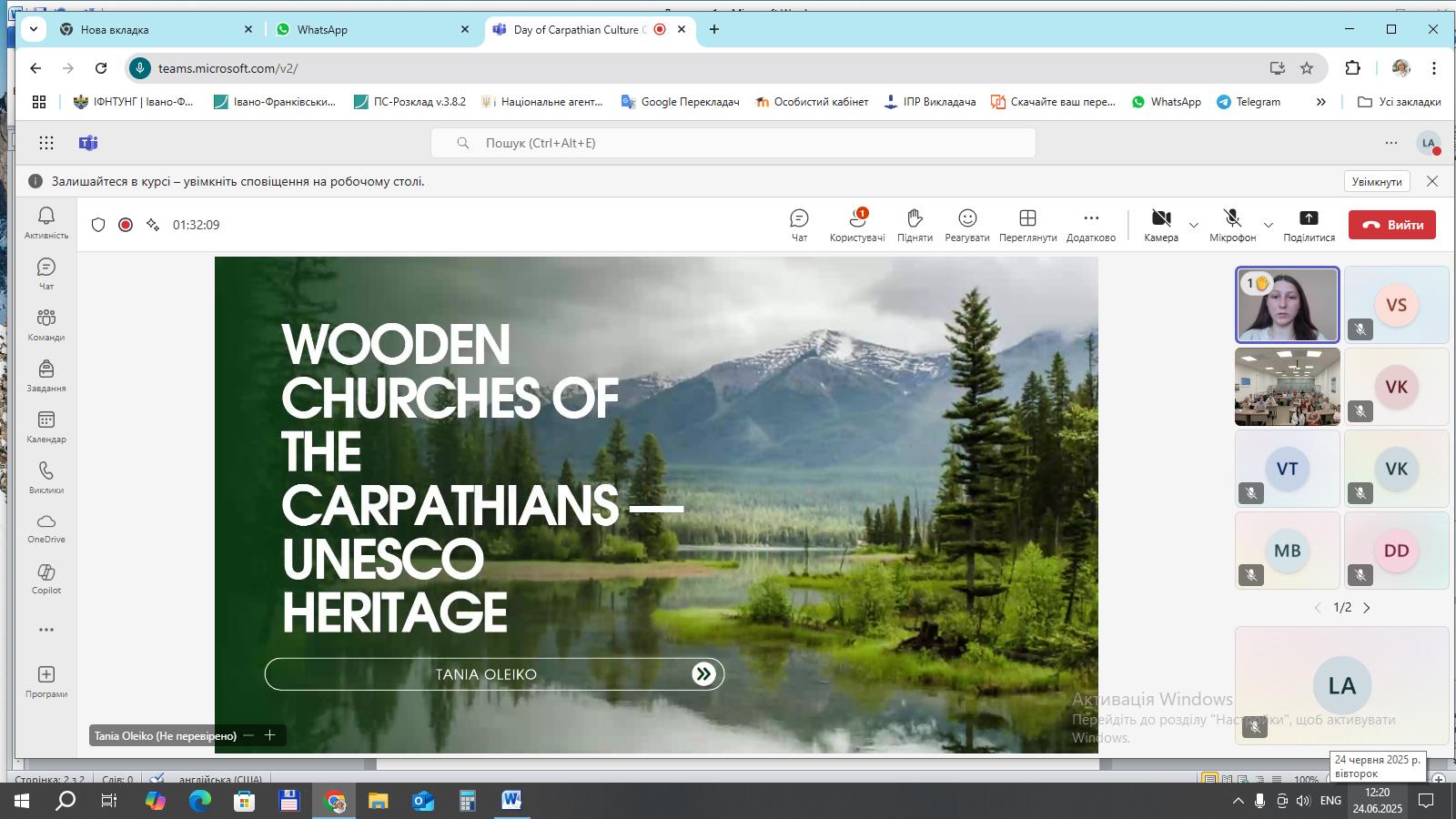Open the All bookmarks (Усі закладки) folder

[x=1399, y=102]
